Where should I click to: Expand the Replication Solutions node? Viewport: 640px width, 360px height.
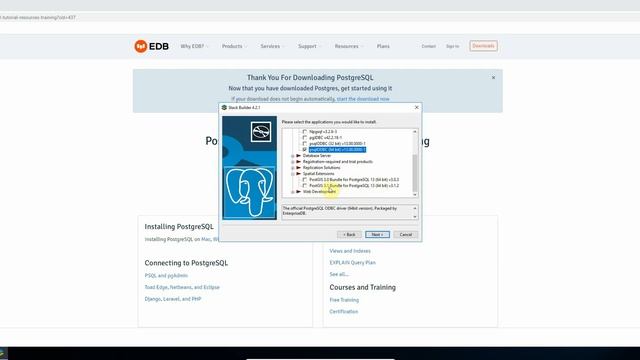(293, 168)
